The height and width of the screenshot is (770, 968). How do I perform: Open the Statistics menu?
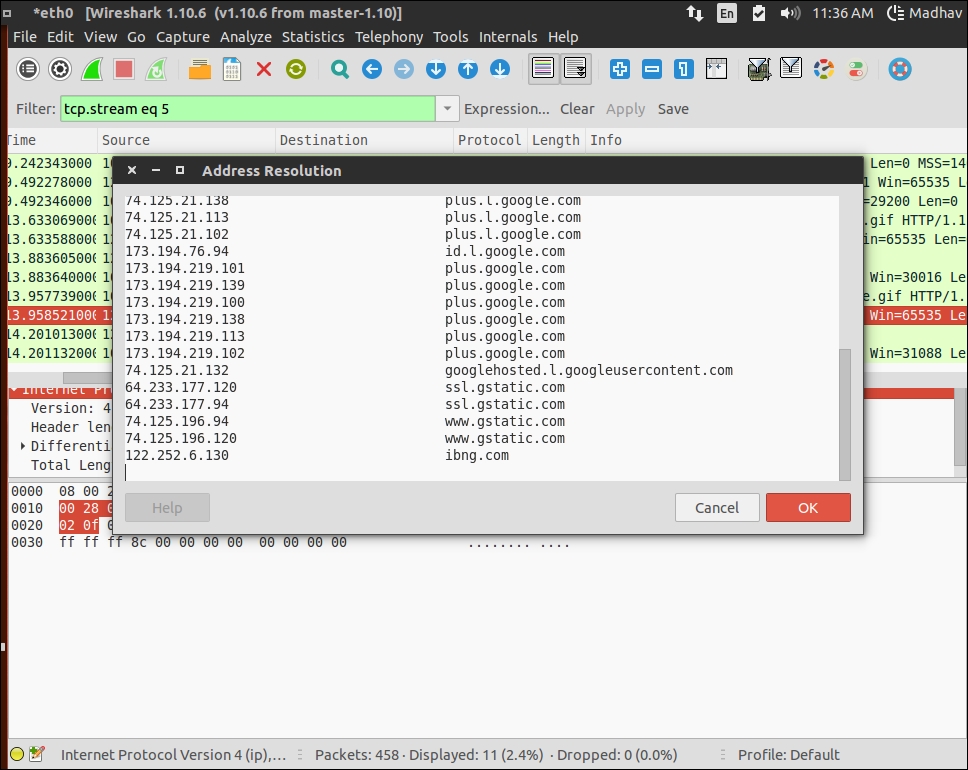pyautogui.click(x=313, y=37)
